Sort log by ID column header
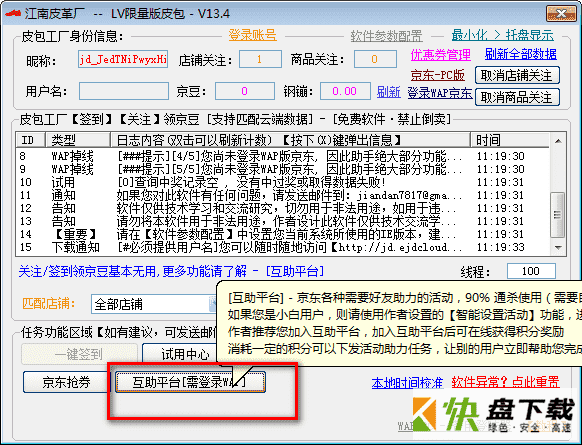Screen dimensions: 582x445 30,140
